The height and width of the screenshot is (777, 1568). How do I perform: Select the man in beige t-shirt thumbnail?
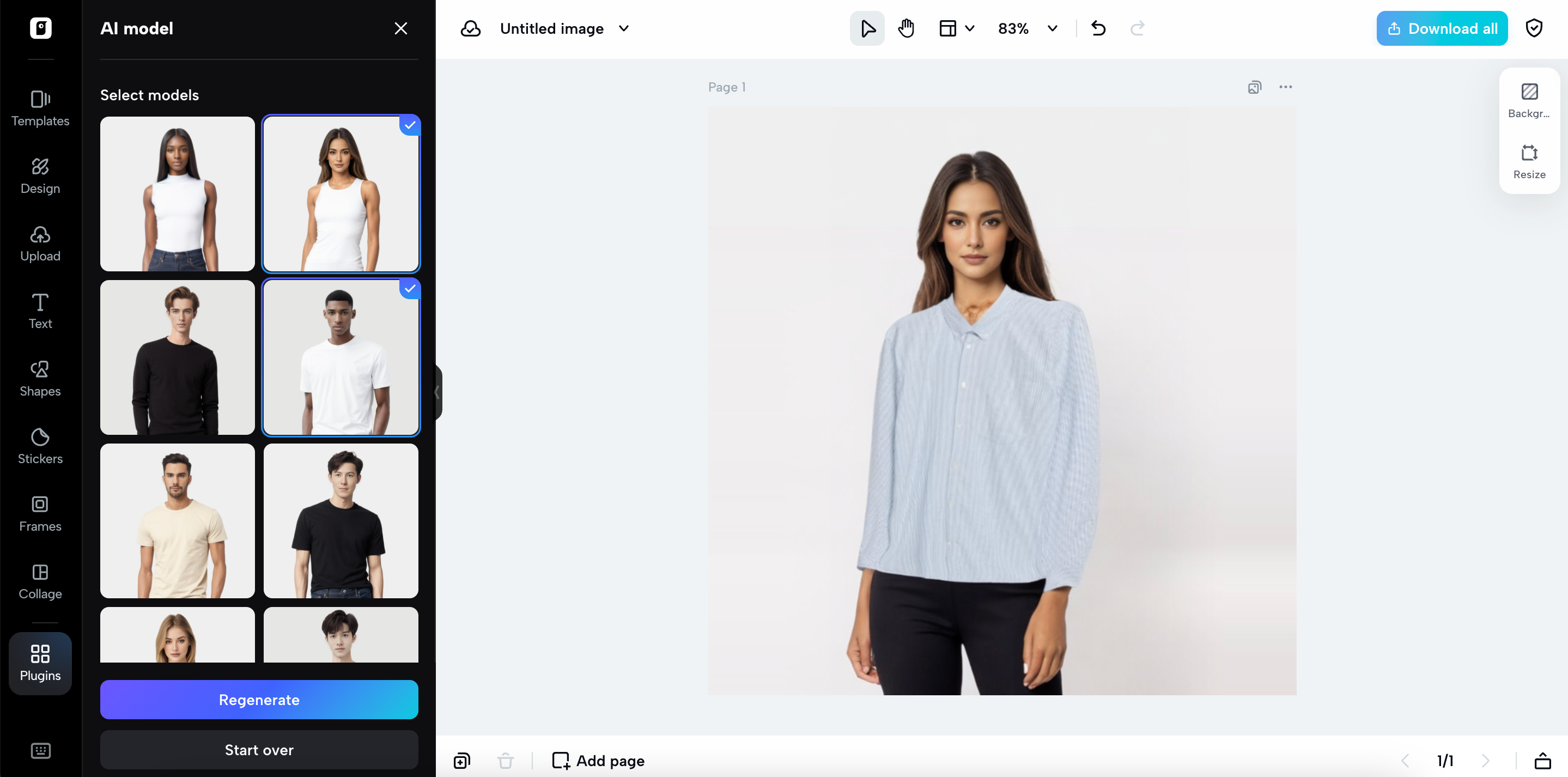(x=177, y=521)
